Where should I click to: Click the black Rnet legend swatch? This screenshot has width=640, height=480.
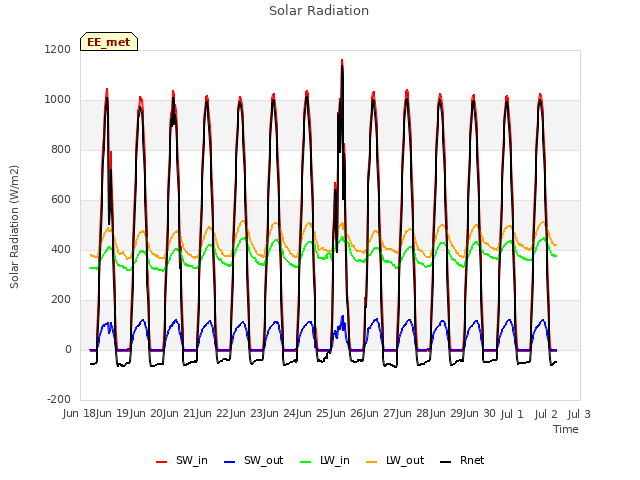click(x=446, y=462)
